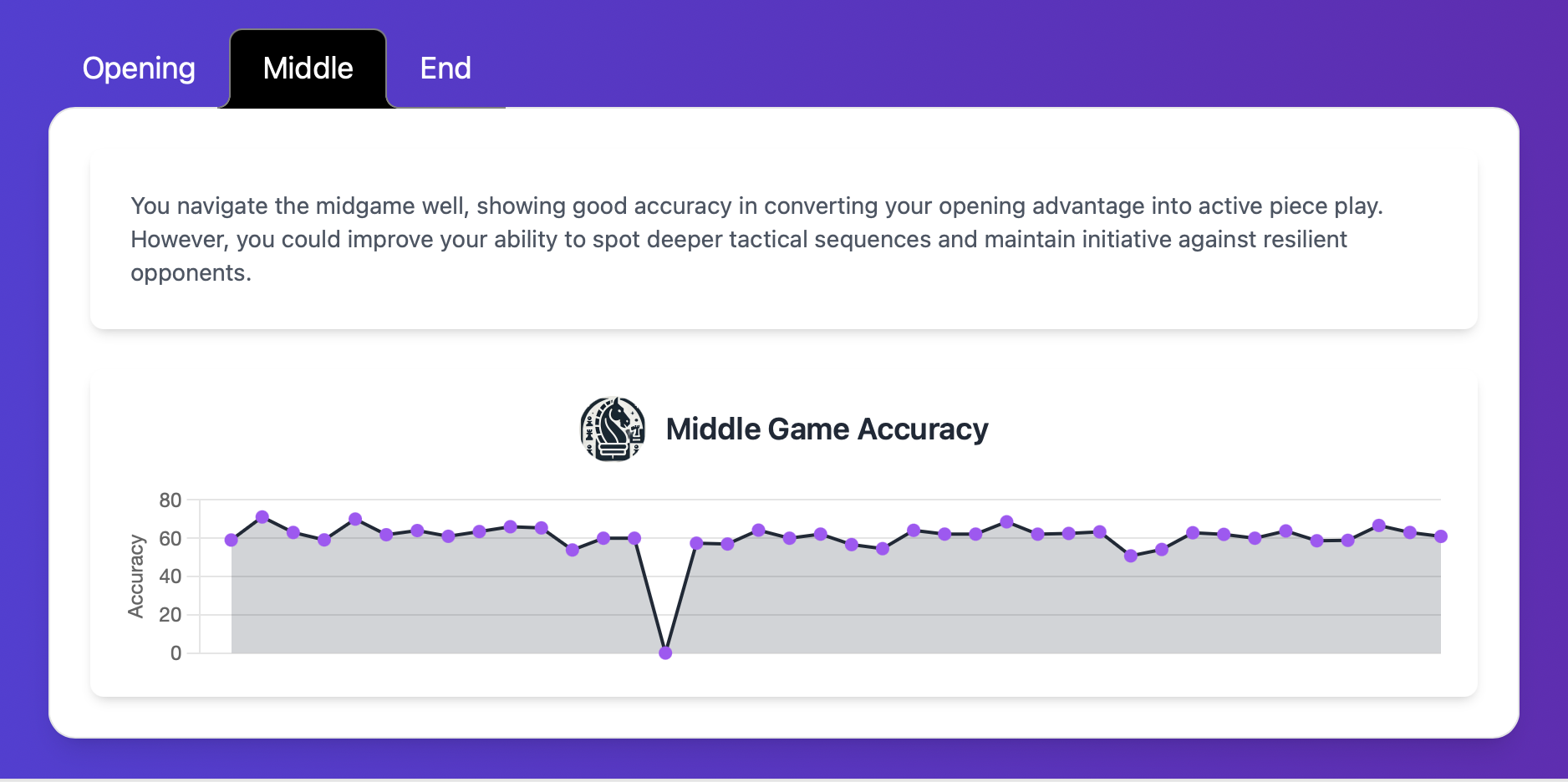Click the third data point on the chart
The image size is (1568, 782).
tap(293, 532)
